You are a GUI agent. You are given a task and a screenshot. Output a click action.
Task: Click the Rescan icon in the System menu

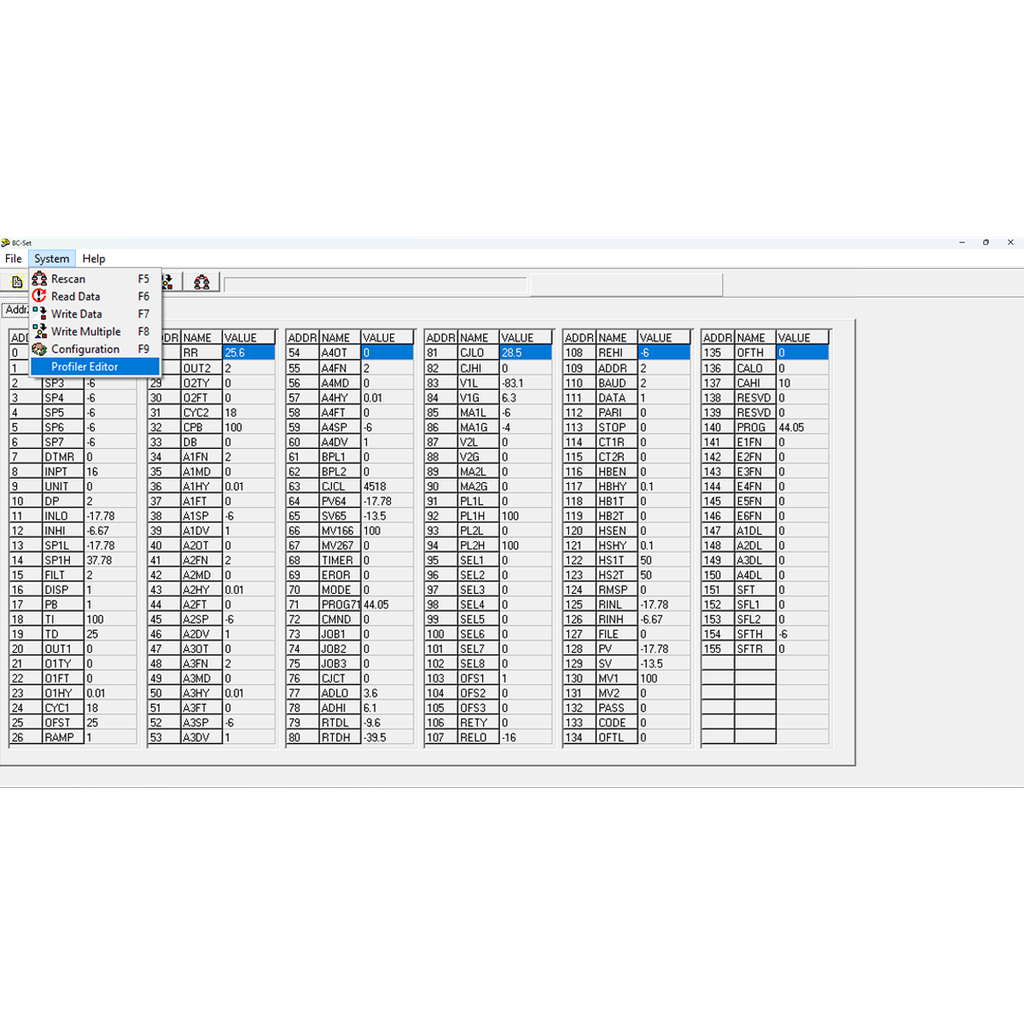coord(38,279)
